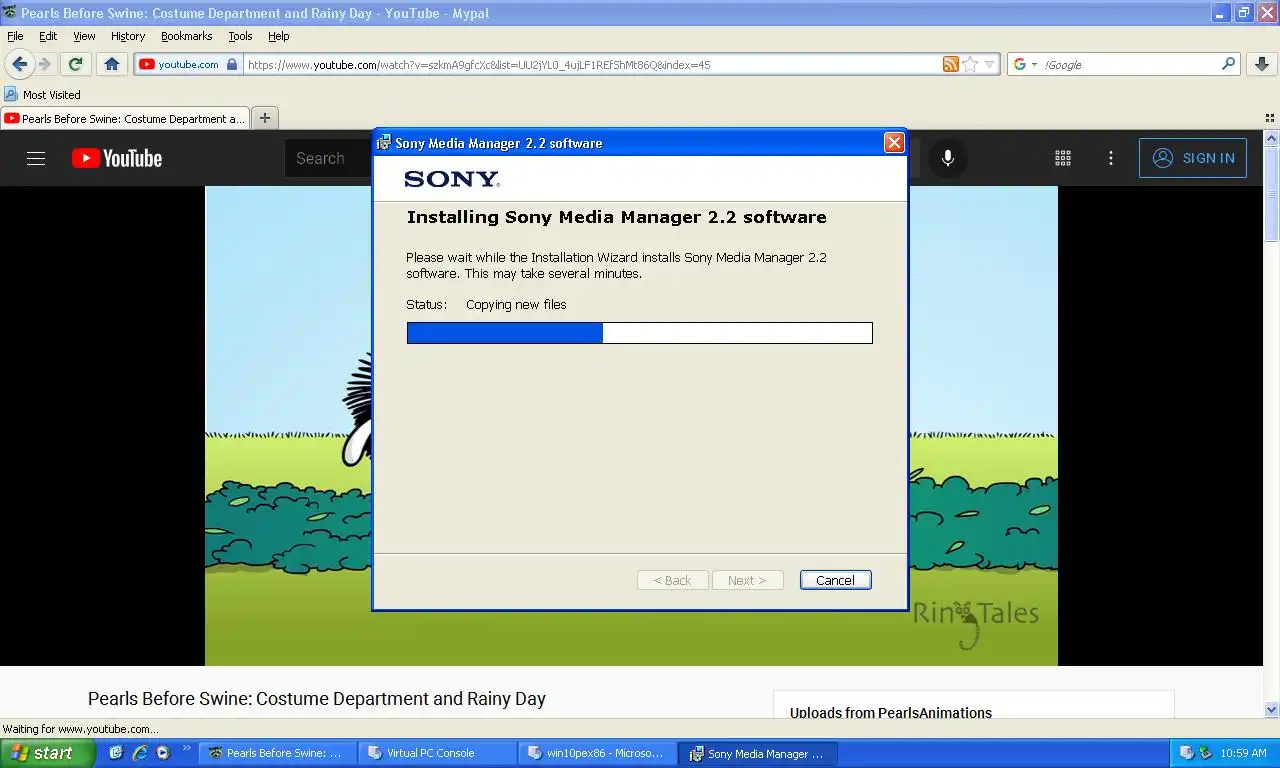Image resolution: width=1280 pixels, height=768 pixels.
Task: Reload the page with the refresh icon
Action: pyautogui.click(x=75, y=64)
